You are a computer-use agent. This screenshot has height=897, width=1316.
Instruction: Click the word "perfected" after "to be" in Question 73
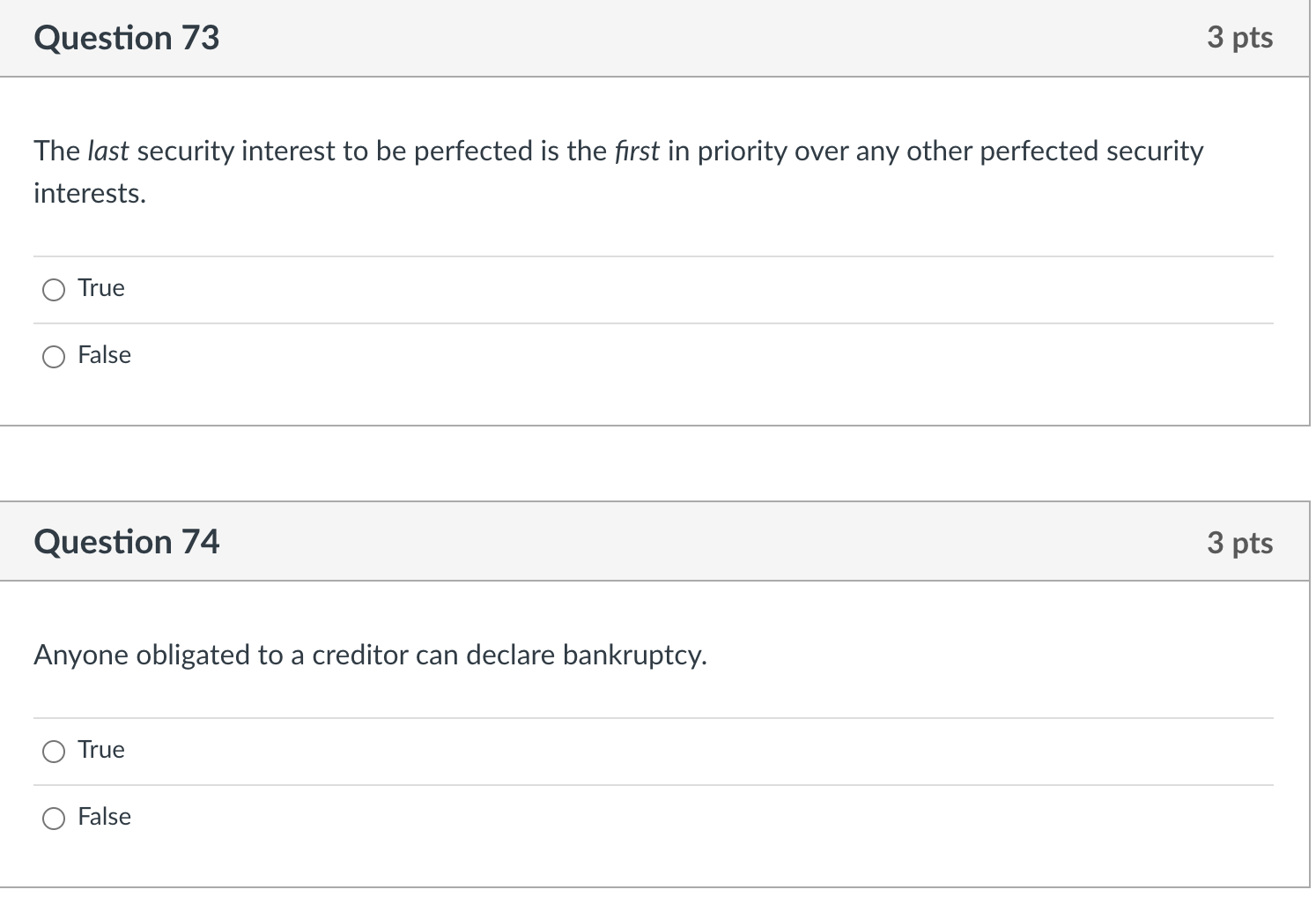coord(473,152)
